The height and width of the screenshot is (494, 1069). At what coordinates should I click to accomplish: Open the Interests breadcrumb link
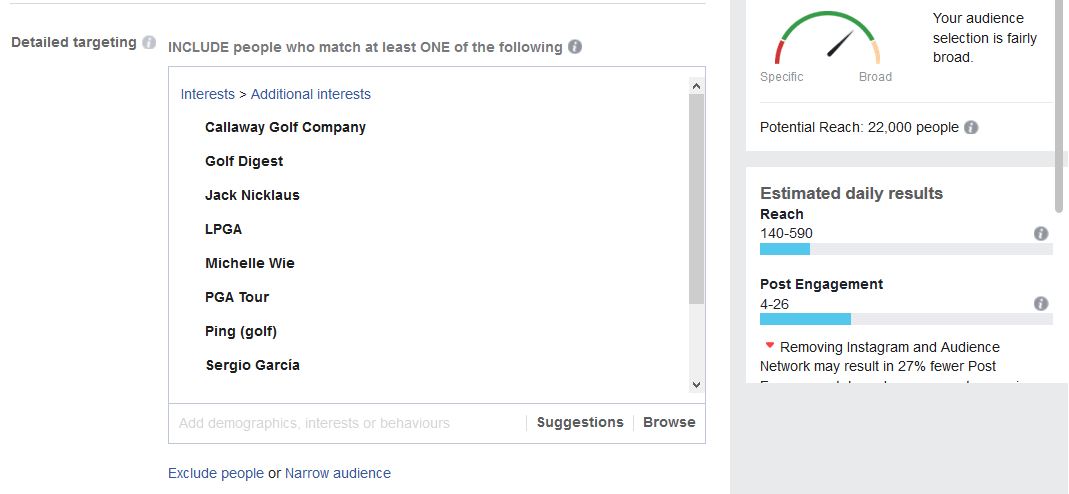(207, 94)
